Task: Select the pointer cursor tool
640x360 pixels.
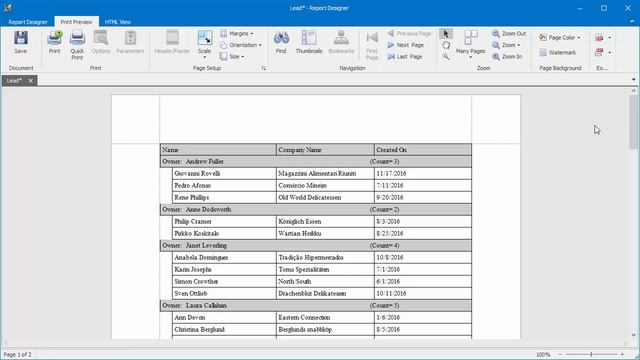Action: (446, 33)
